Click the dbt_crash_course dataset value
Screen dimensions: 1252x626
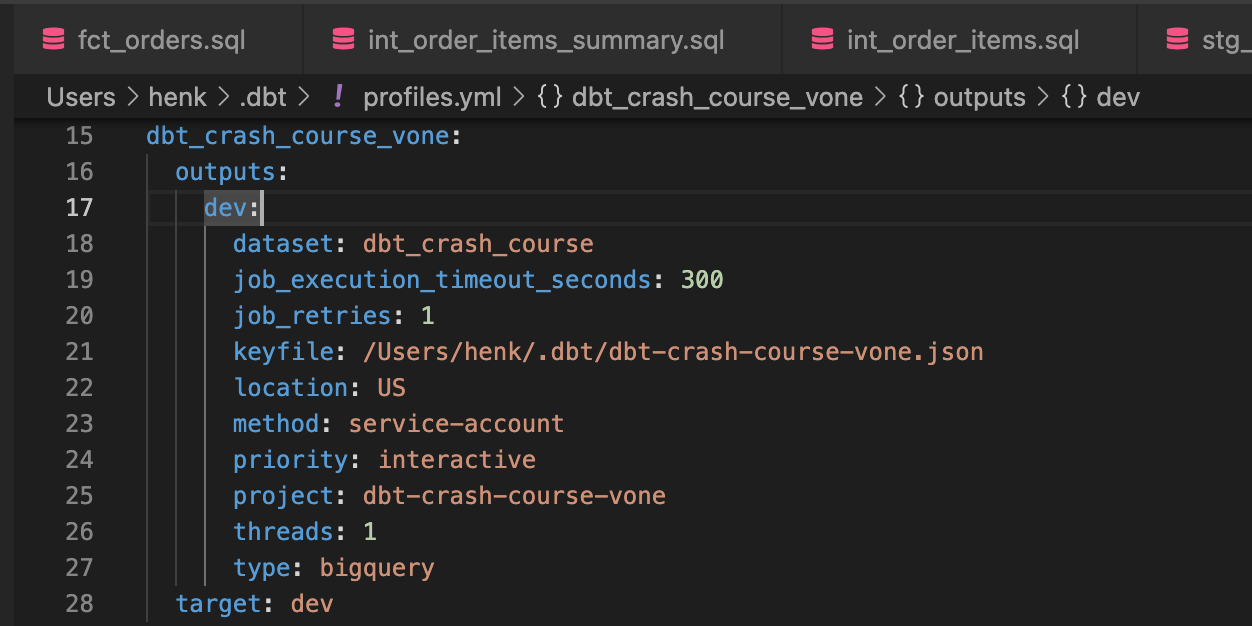click(478, 243)
